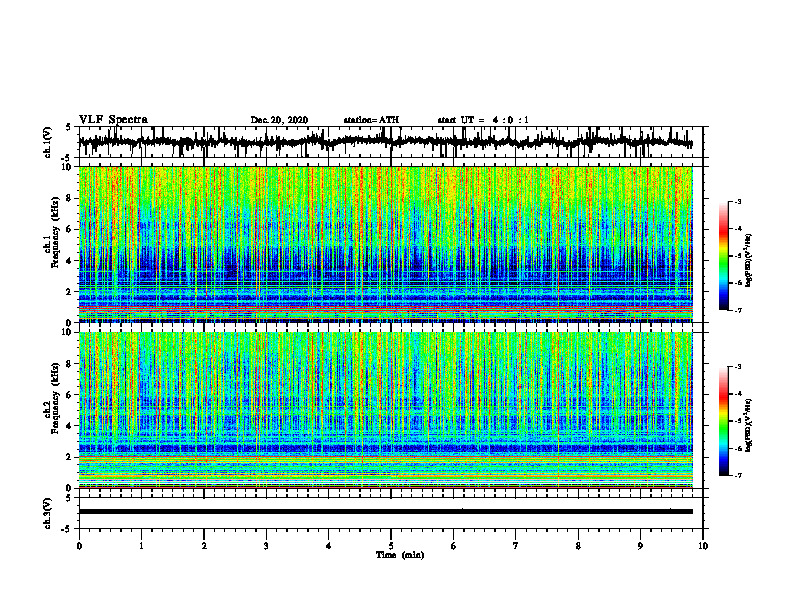Screen dimensions: 792x612
Task: Click time axis tick label "0"
Action: pyautogui.click(x=79, y=546)
